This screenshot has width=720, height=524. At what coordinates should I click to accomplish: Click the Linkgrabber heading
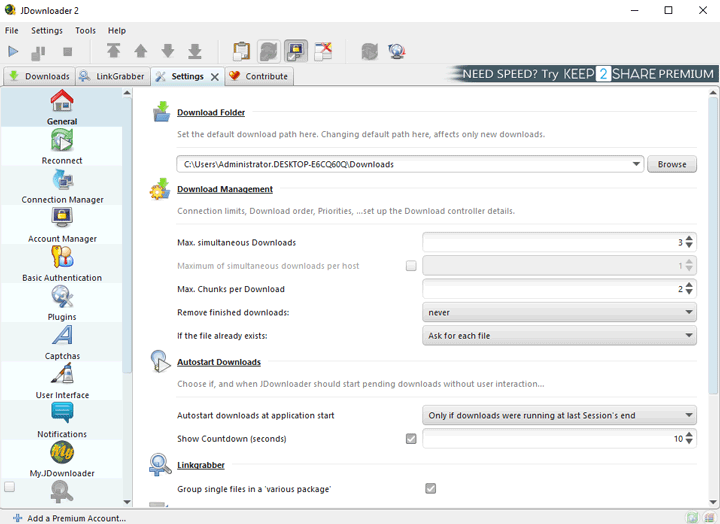click(201, 465)
